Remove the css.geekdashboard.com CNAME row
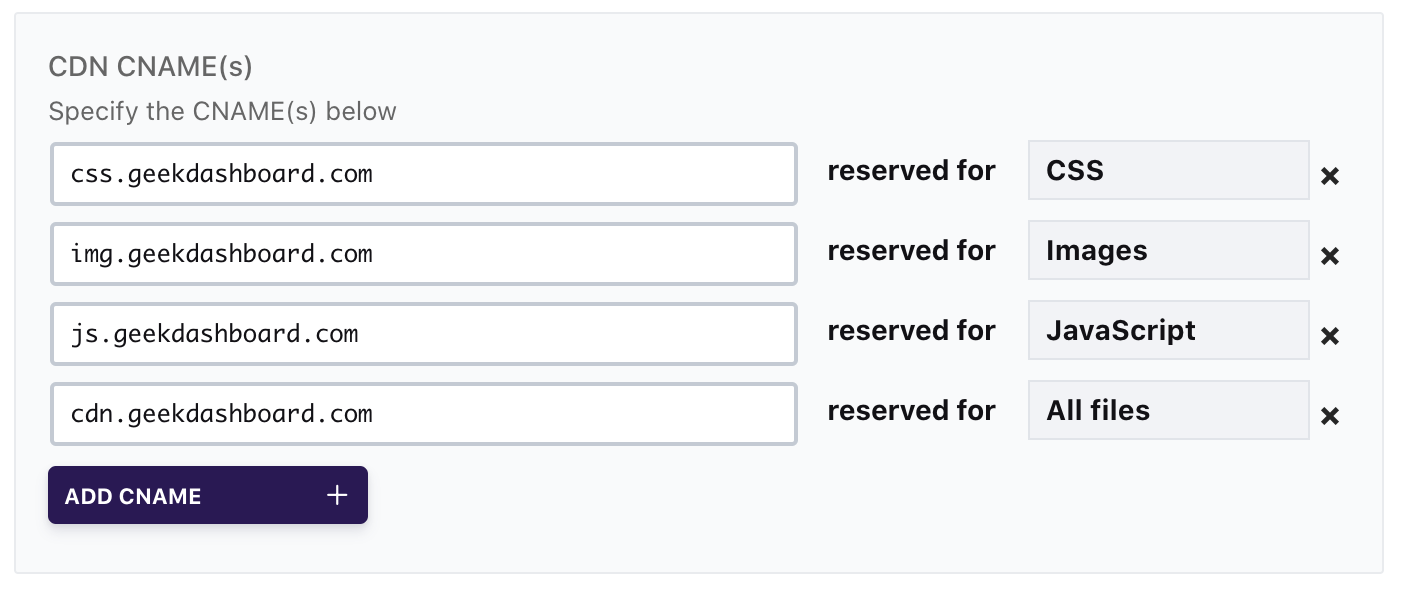Image resolution: width=1412 pixels, height=592 pixels. pos(1329,176)
